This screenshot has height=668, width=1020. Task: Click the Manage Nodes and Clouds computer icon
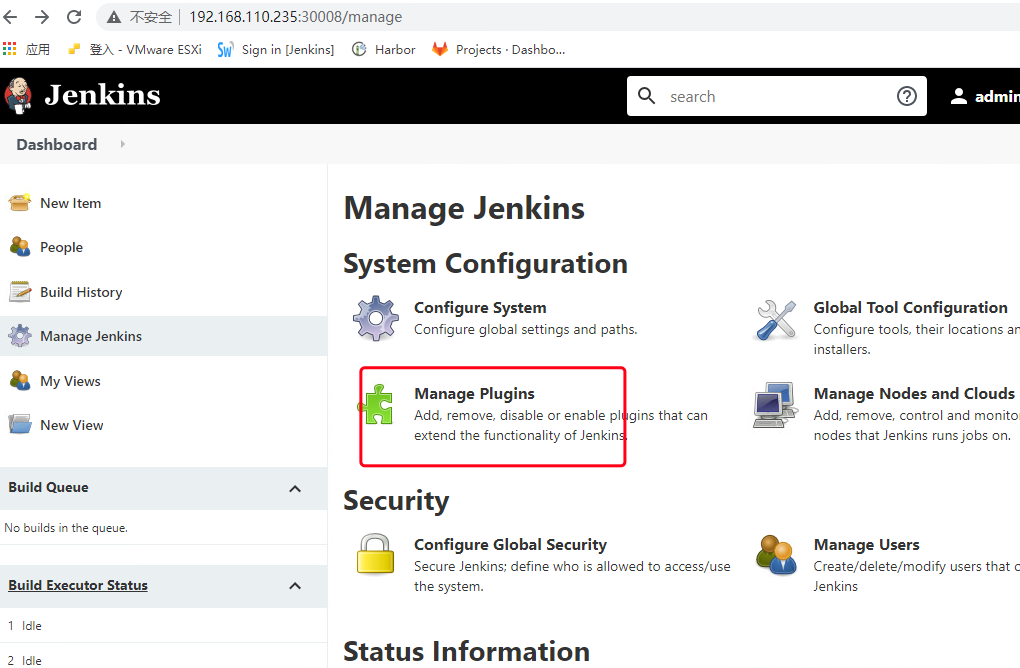[775, 405]
